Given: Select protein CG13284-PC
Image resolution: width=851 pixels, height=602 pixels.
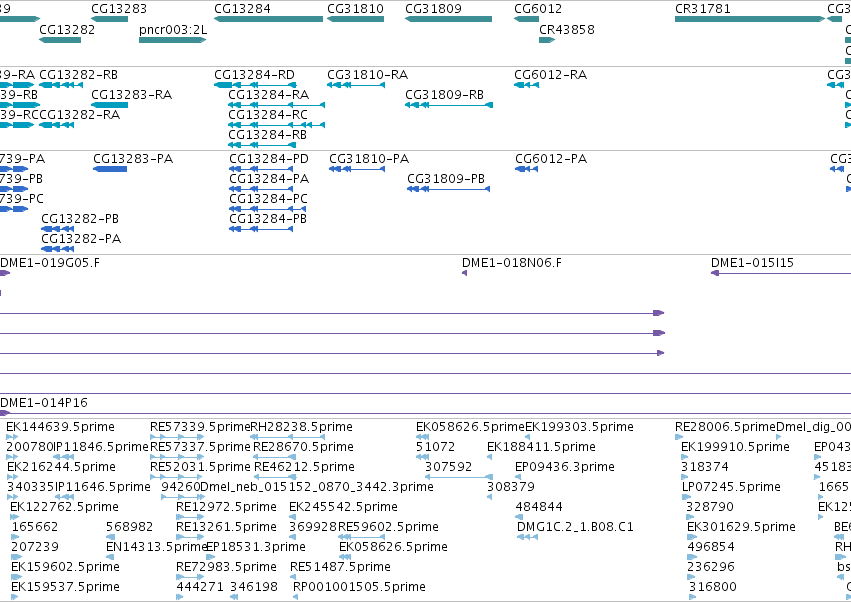Looking at the screenshot, I should click(268, 209).
